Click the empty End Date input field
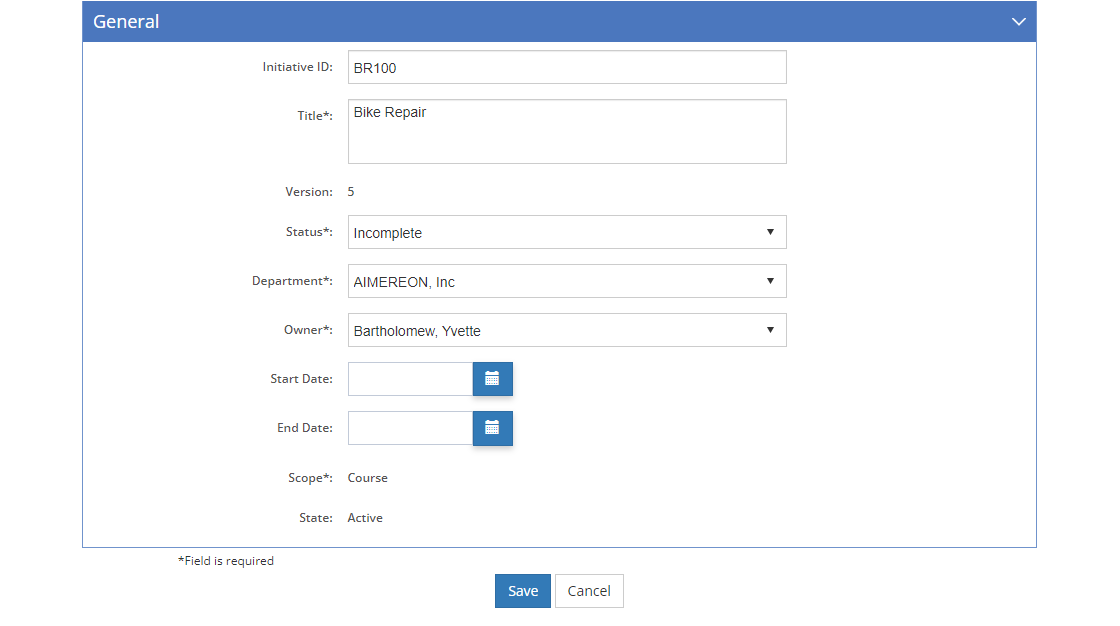This screenshot has width=1120, height=626. [x=410, y=428]
